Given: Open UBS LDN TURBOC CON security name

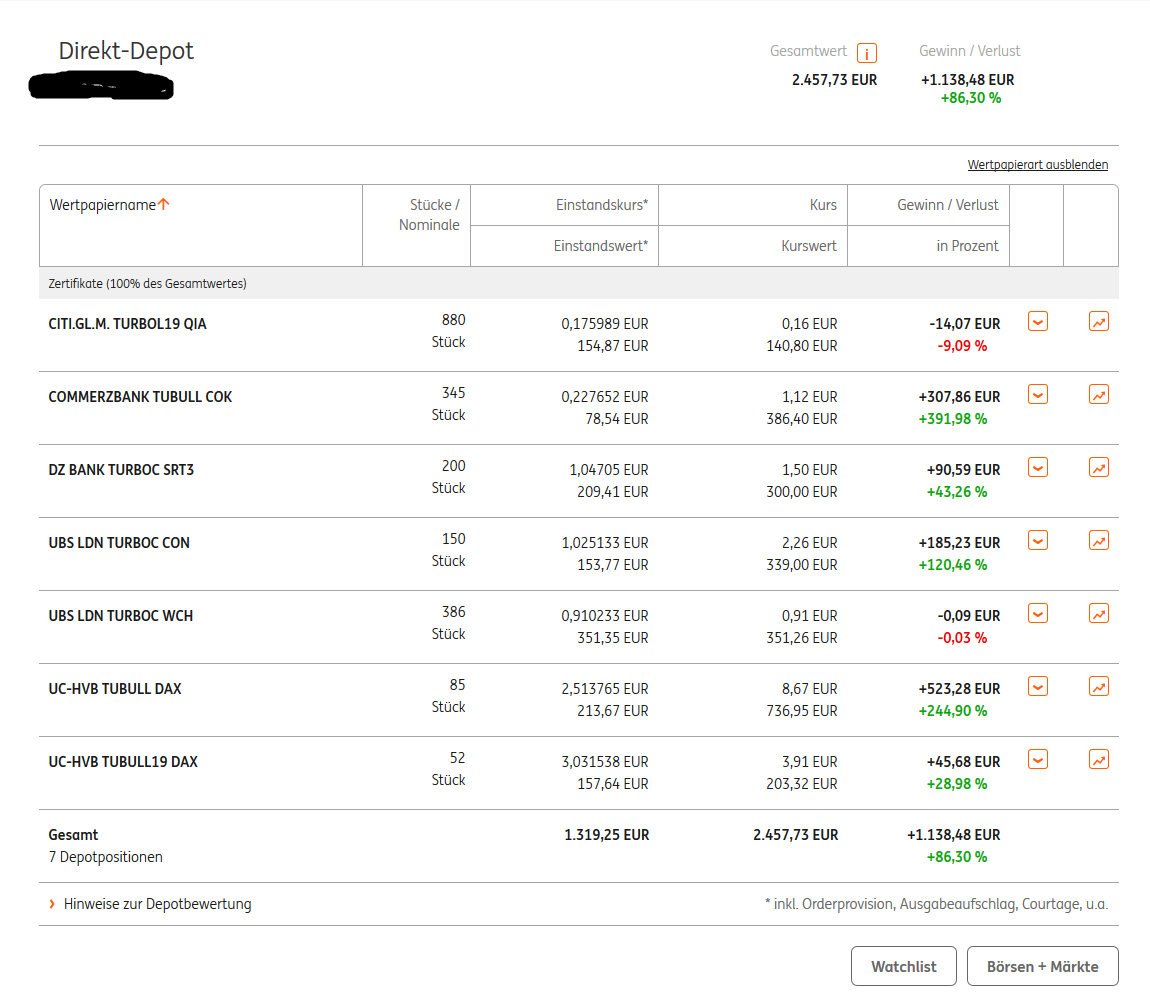Looking at the screenshot, I should (x=119, y=543).
